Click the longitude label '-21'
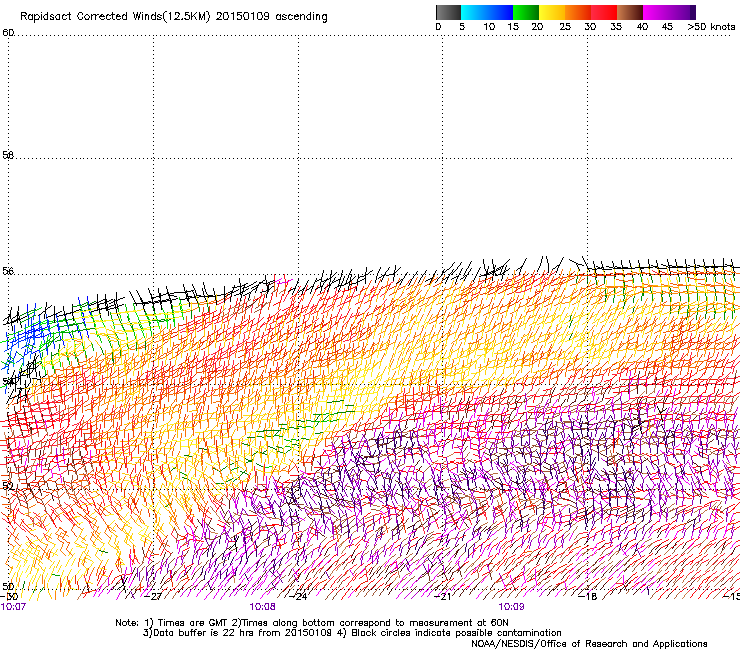740x650 pixels. [443, 597]
